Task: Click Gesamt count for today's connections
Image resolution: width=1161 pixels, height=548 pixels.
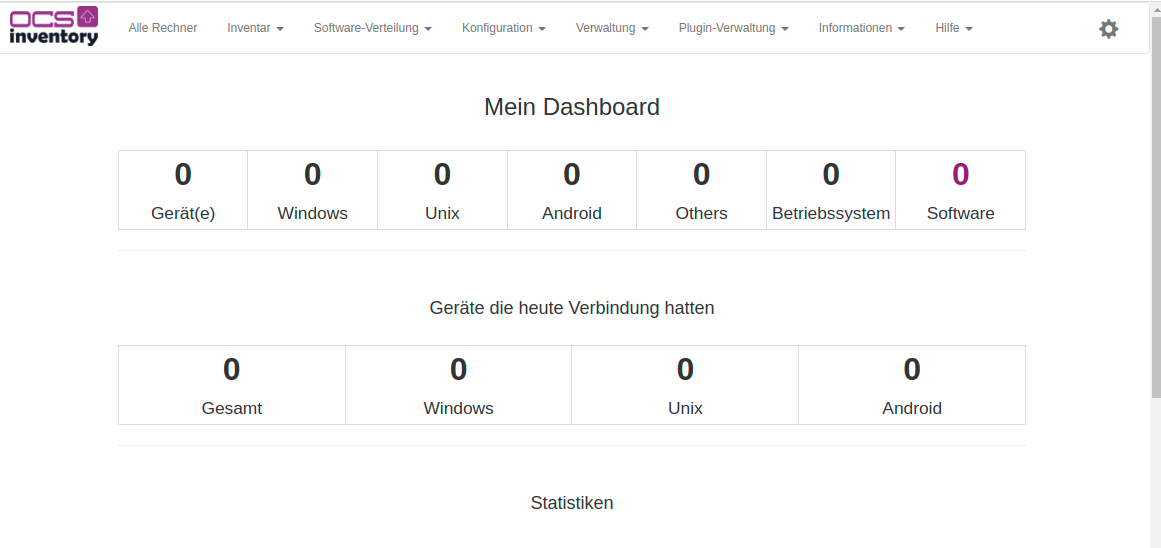Action: pyautogui.click(x=232, y=370)
